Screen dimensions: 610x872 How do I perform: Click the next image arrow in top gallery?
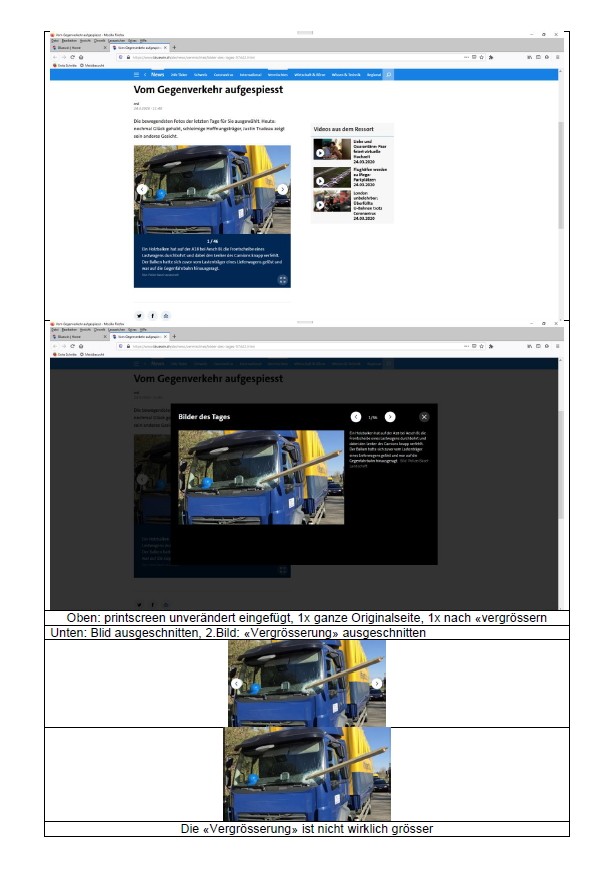283,188
